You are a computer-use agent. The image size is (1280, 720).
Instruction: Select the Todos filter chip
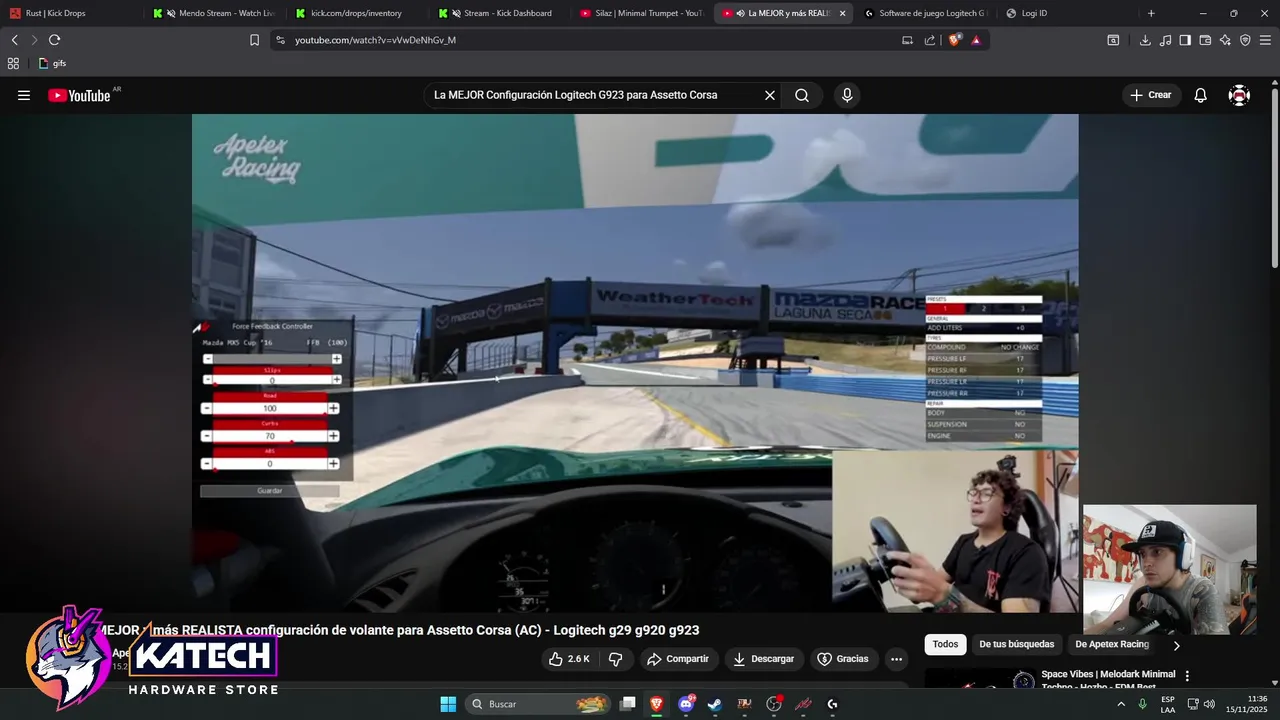[x=945, y=644]
